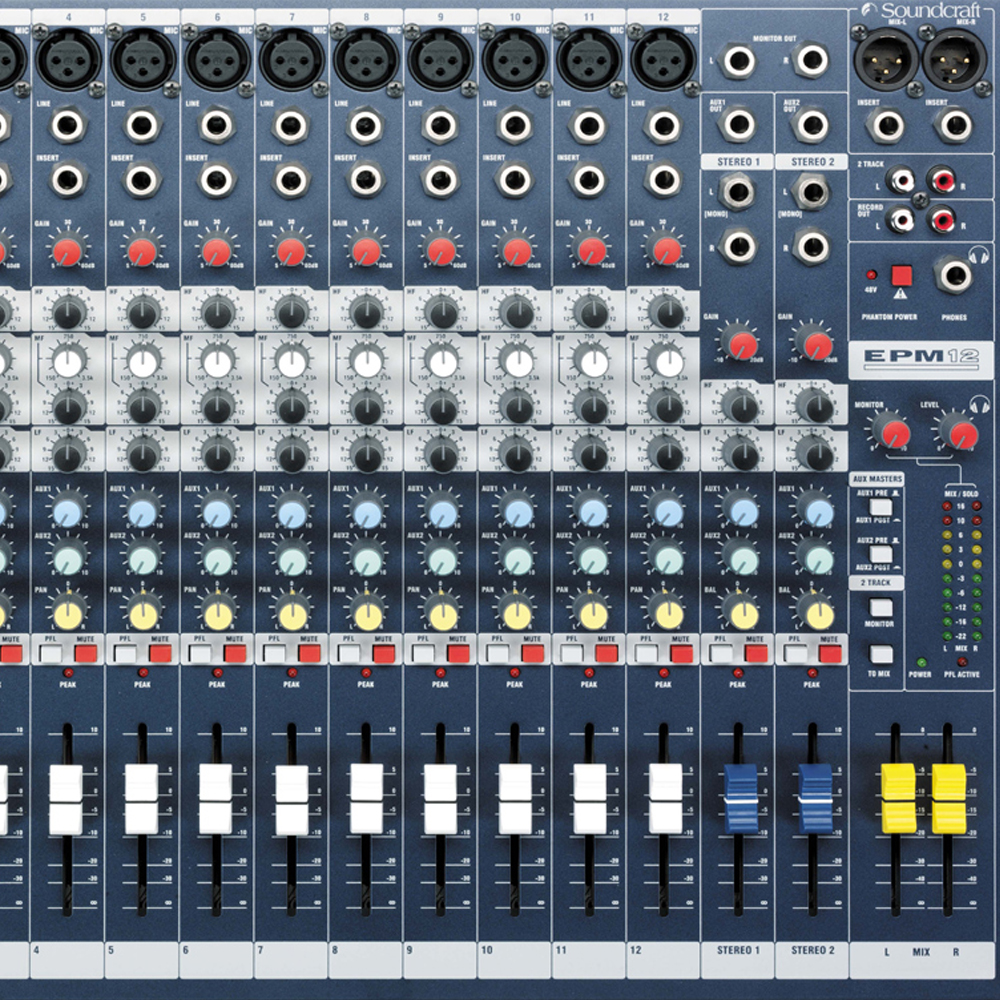Image resolution: width=1000 pixels, height=1000 pixels.
Task: Mute channel 12 with its red button
Action: click(x=681, y=654)
